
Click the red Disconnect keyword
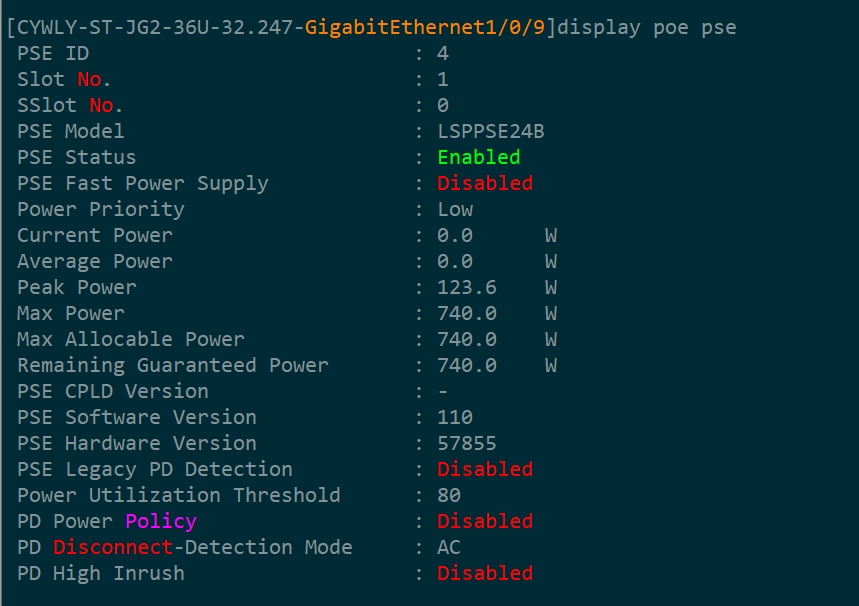[x=101, y=547]
